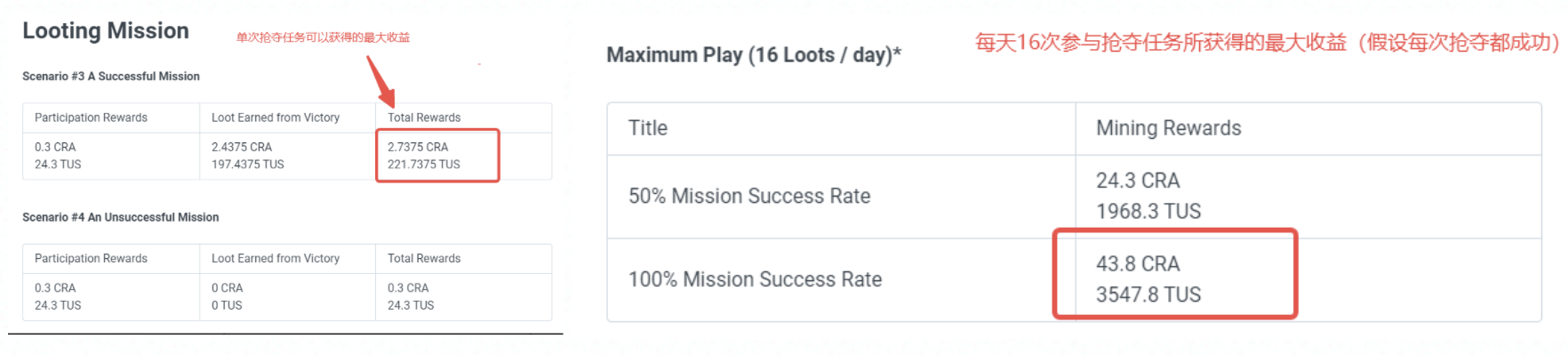1568x355 pixels.
Task: Click the 1968.3 TUS mining reward value
Action: tap(1148, 212)
